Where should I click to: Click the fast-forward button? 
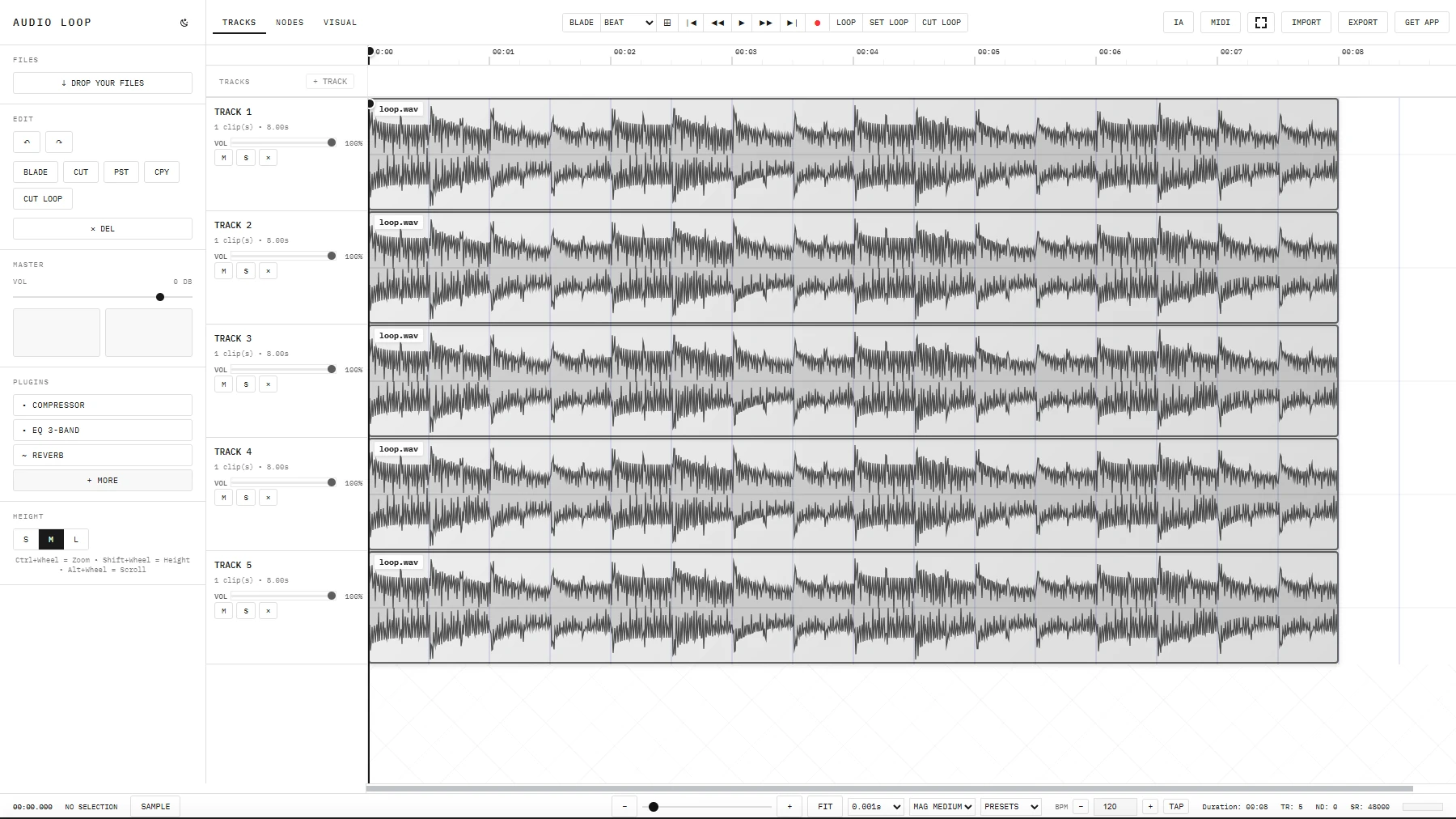point(766,23)
